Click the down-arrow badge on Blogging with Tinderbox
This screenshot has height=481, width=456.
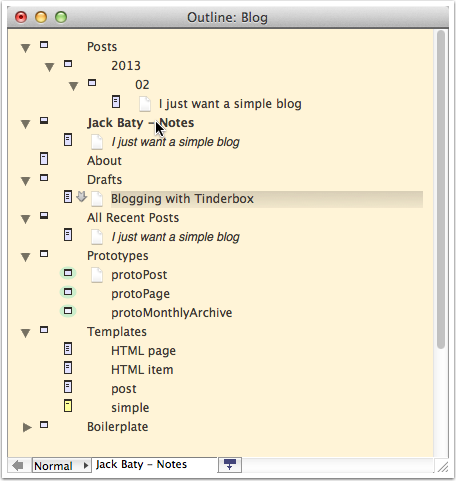coord(81,196)
